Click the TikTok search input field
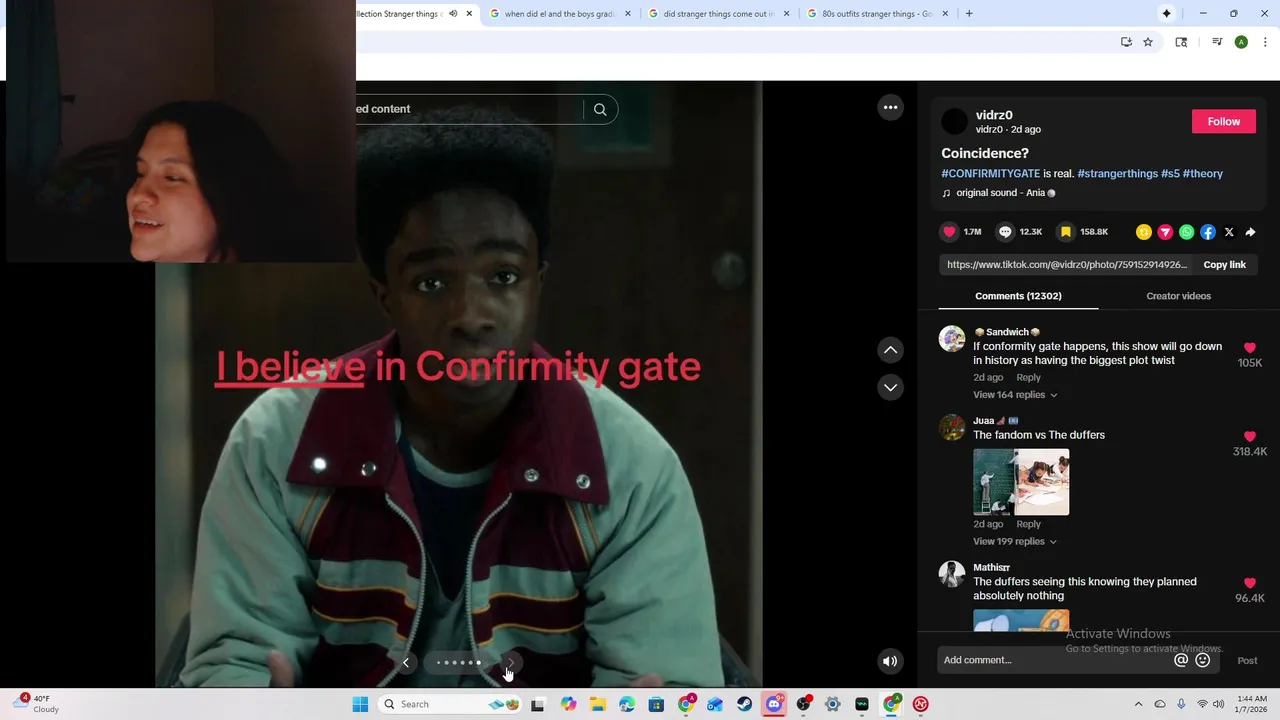 click(468, 110)
